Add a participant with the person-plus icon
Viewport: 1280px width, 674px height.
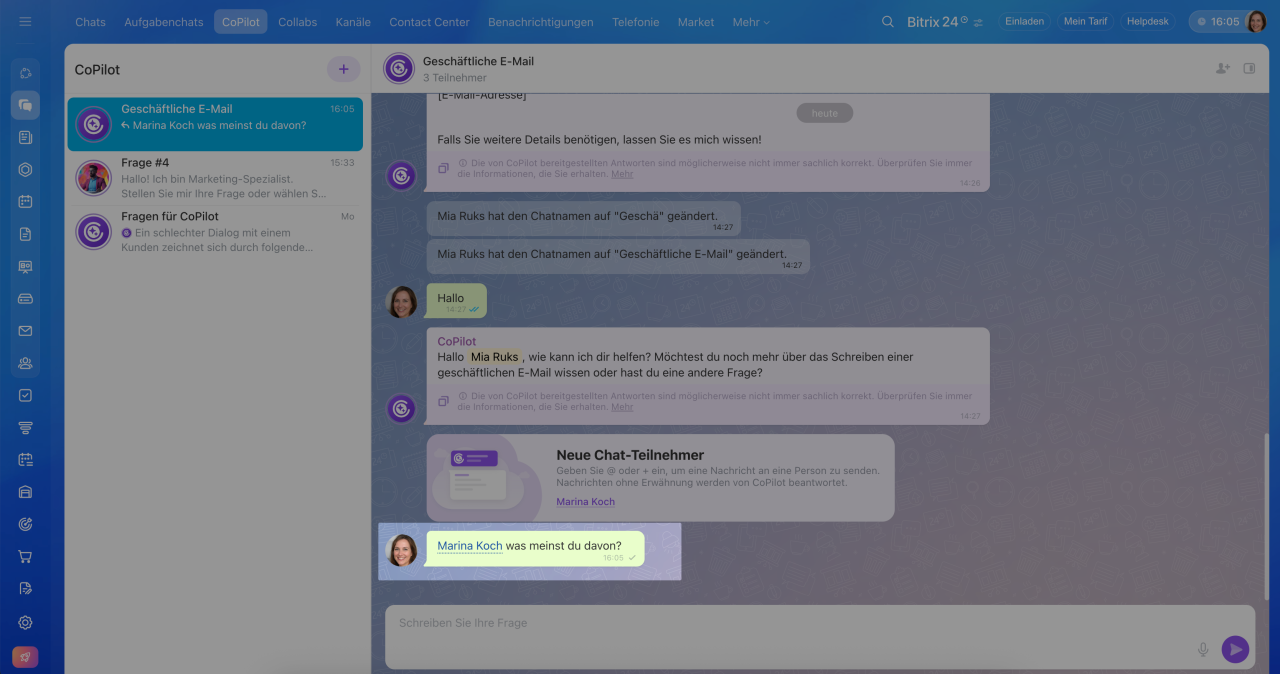(x=1222, y=68)
